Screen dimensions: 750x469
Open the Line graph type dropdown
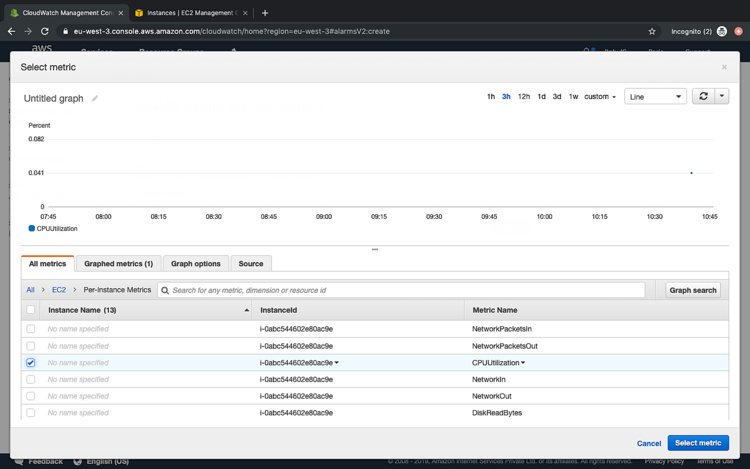pyautogui.click(x=655, y=97)
